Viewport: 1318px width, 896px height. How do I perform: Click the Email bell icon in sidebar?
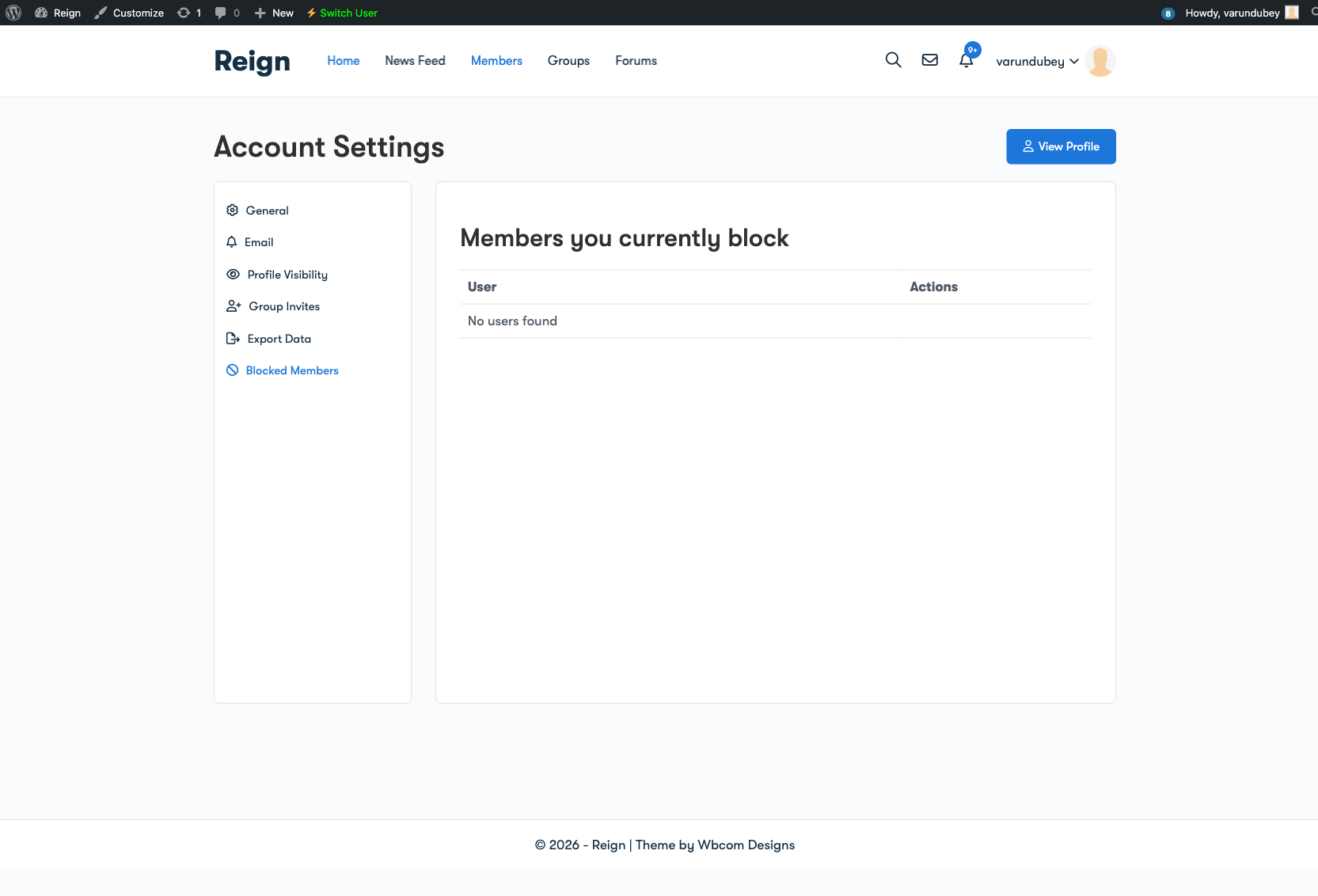coord(231,241)
